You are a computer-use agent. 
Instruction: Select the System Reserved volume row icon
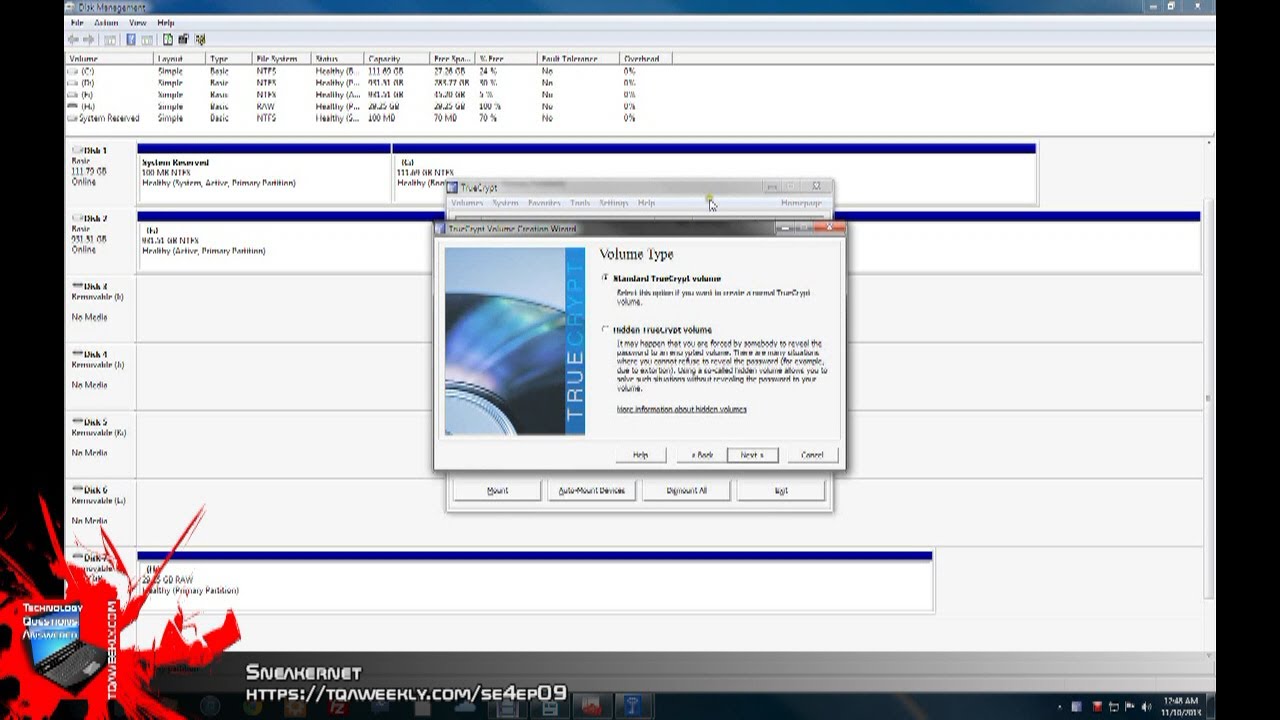pyautogui.click(x=73, y=118)
